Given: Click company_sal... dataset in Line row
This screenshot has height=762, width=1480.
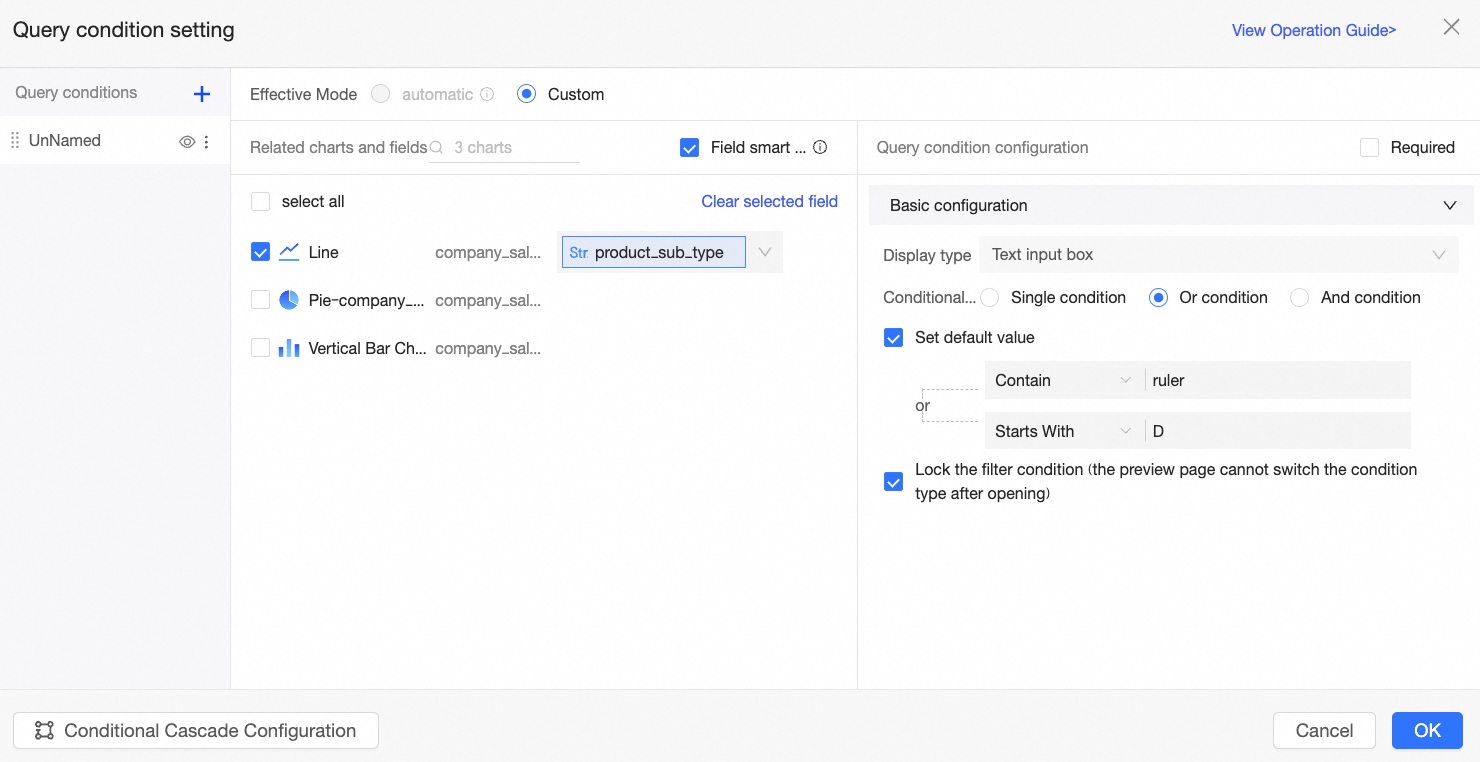Looking at the screenshot, I should (x=488, y=252).
